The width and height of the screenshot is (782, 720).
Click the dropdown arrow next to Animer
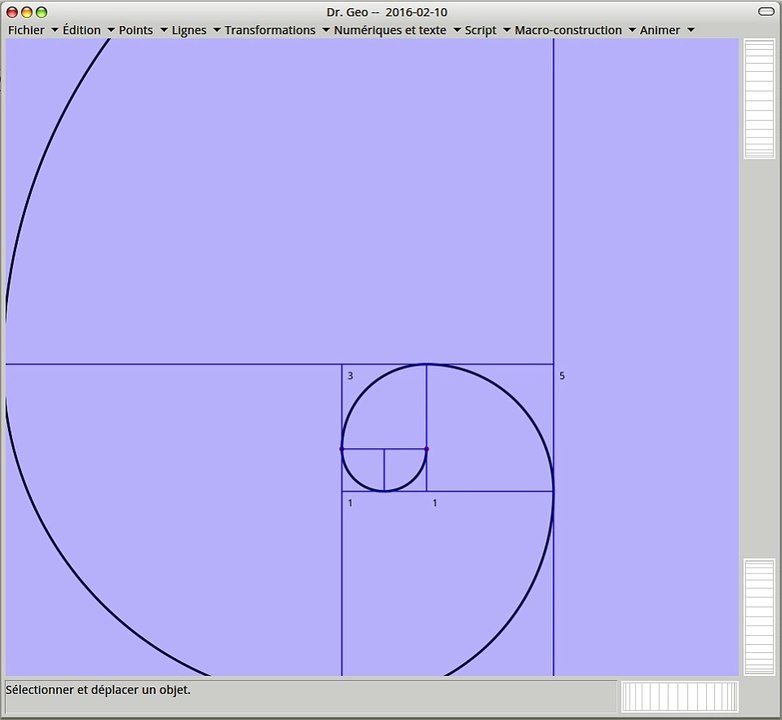coord(691,30)
